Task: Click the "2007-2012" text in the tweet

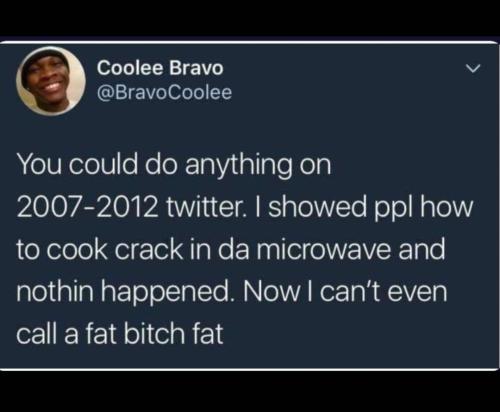Action: [87, 207]
